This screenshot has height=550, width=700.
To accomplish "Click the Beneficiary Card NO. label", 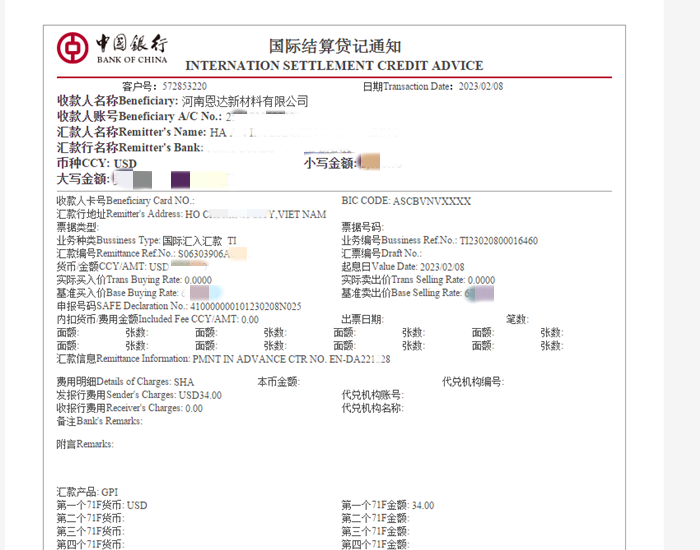I will 125,201.
